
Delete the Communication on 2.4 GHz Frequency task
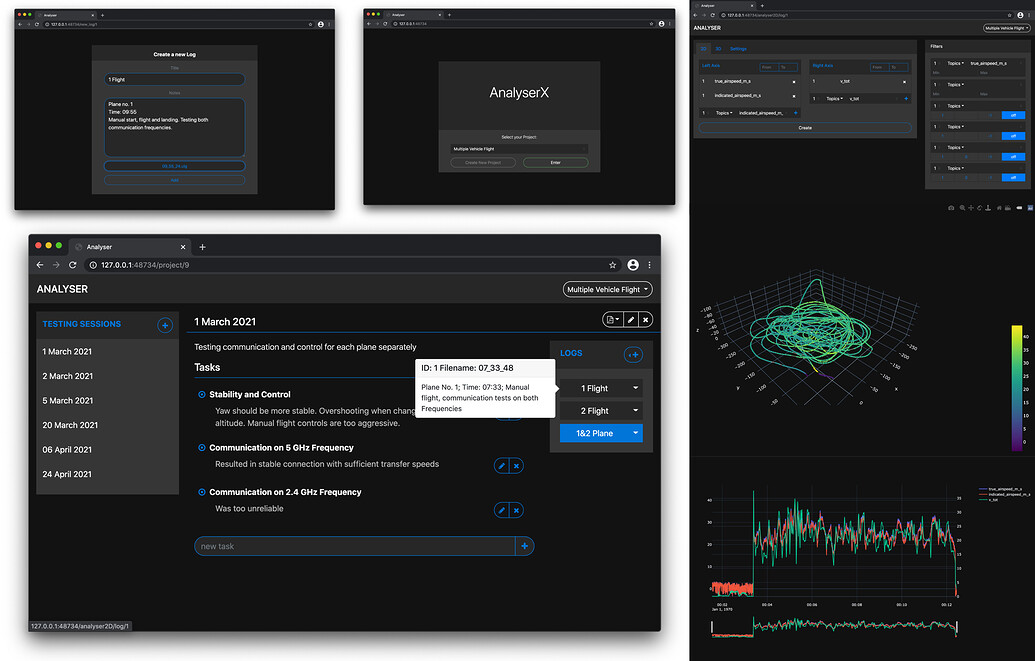[x=517, y=510]
